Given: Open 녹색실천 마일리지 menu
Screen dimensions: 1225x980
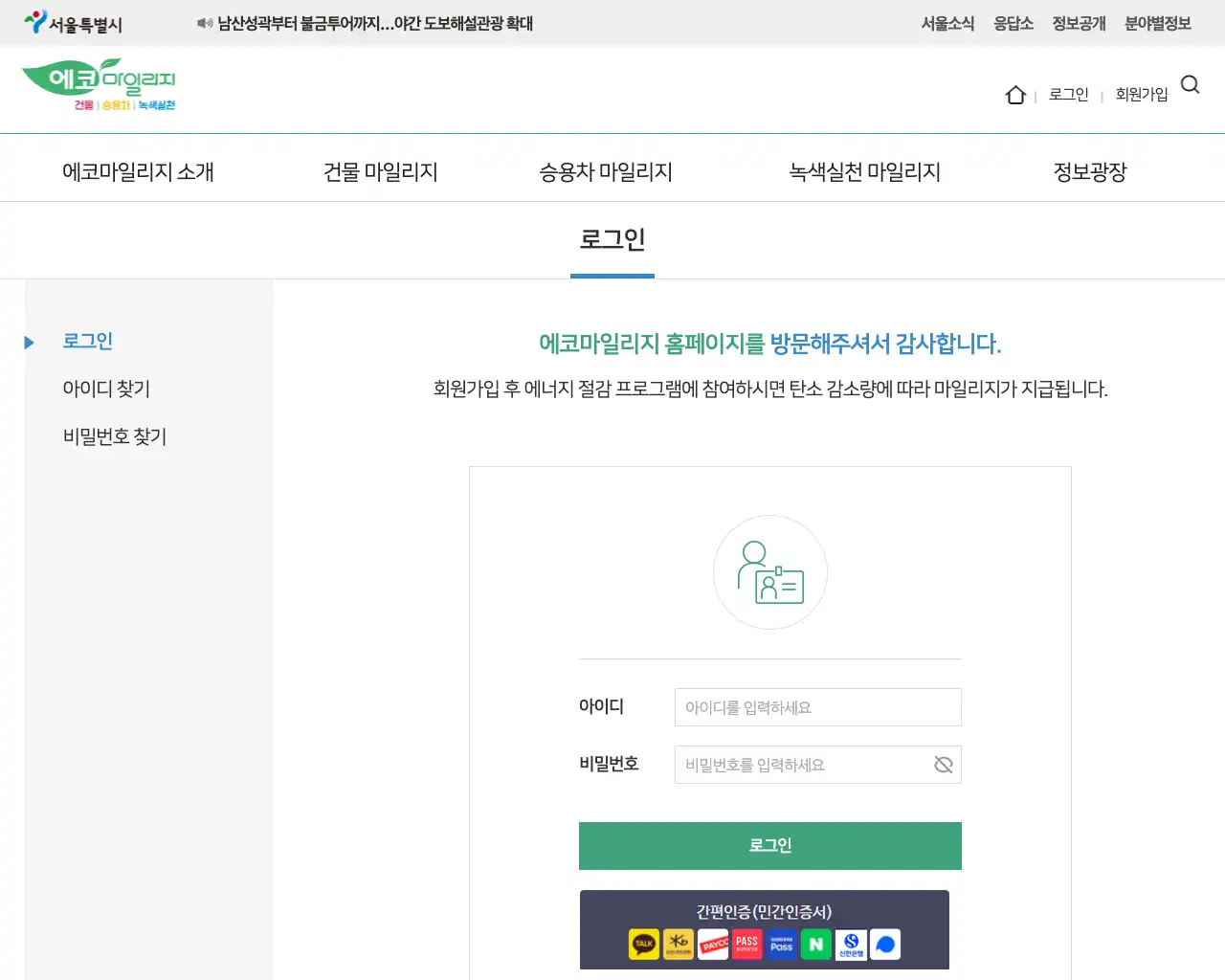Looking at the screenshot, I should (864, 172).
